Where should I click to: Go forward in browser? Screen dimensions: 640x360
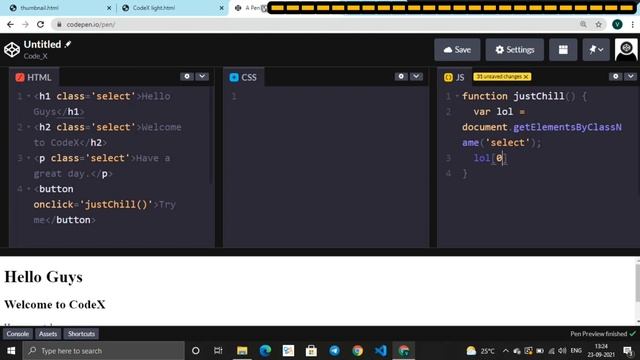click(25, 24)
